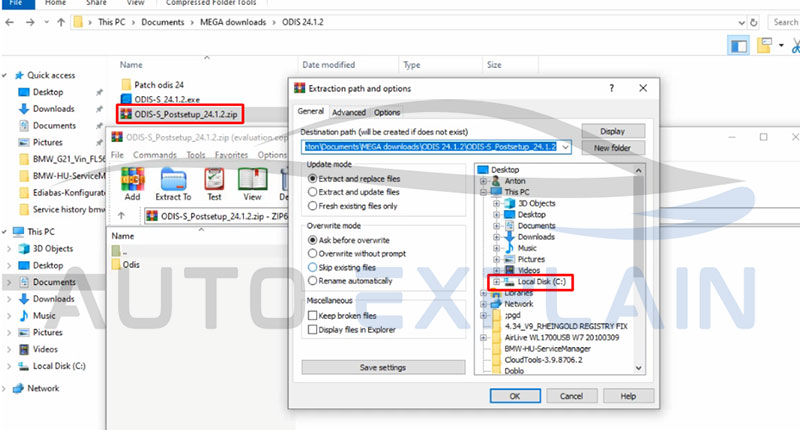The height and width of the screenshot is (430, 800).
Task: Expand Local Disk (C:) node in tree
Action: [x=496, y=282]
